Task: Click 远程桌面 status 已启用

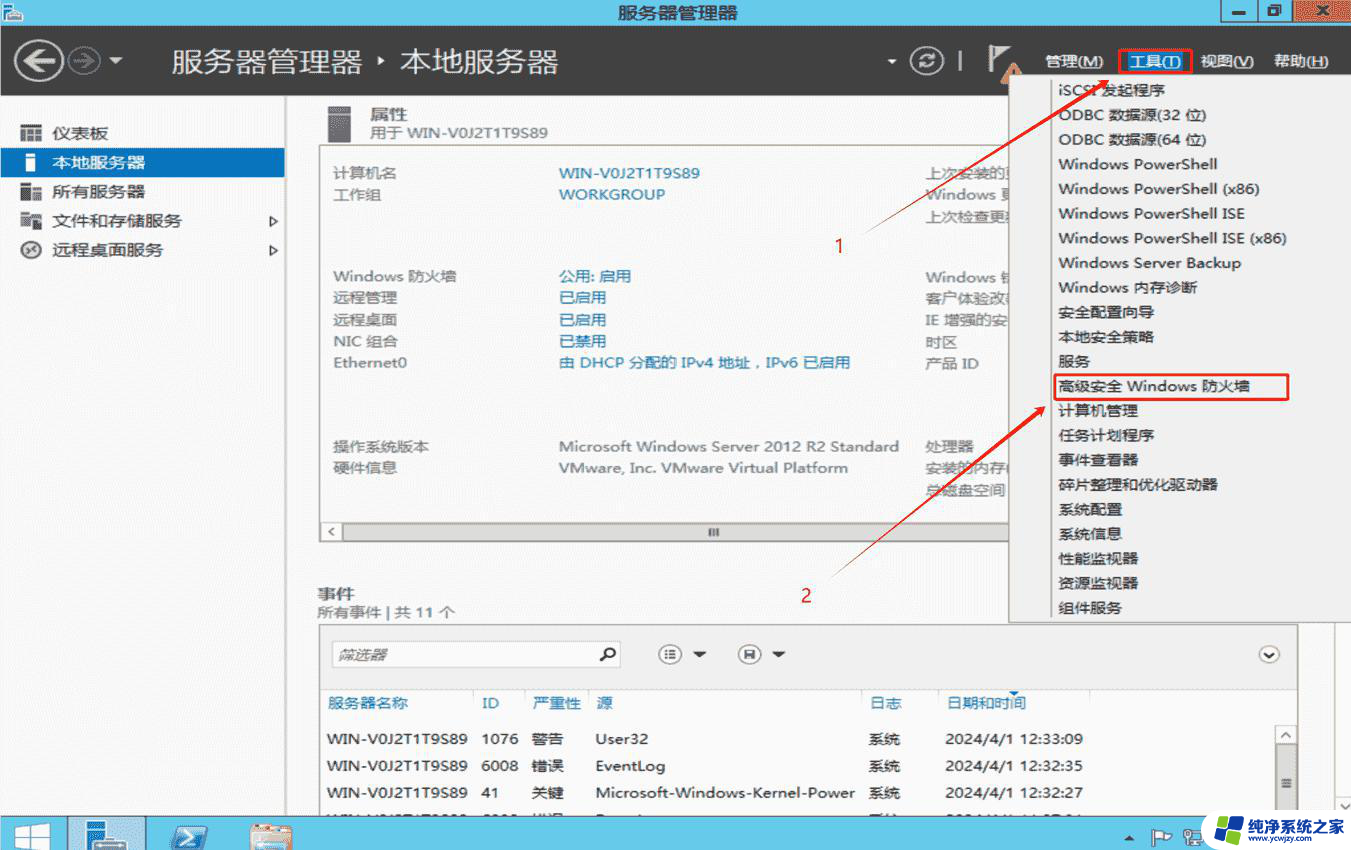Action: [582, 320]
